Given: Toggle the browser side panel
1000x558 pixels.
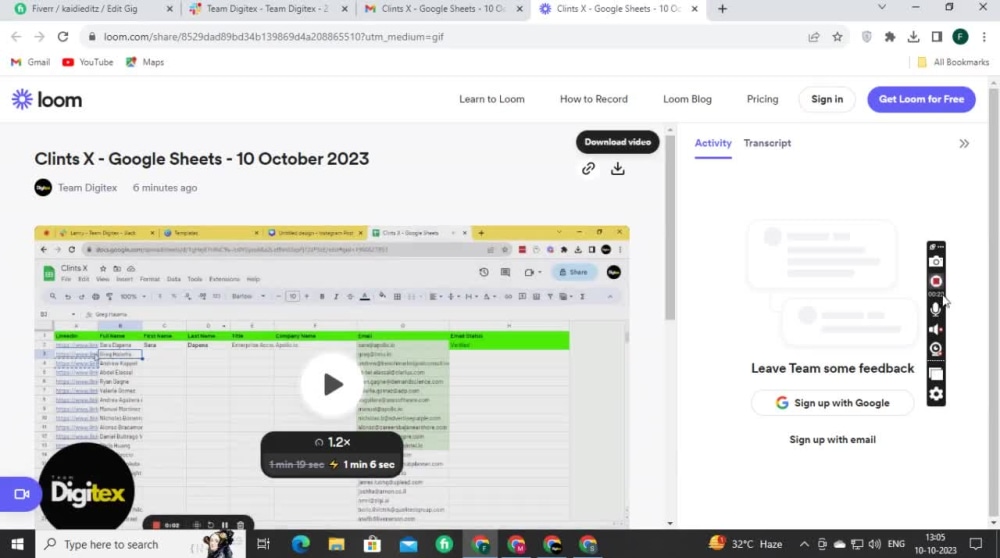Looking at the screenshot, I should pyautogui.click(x=936, y=37).
